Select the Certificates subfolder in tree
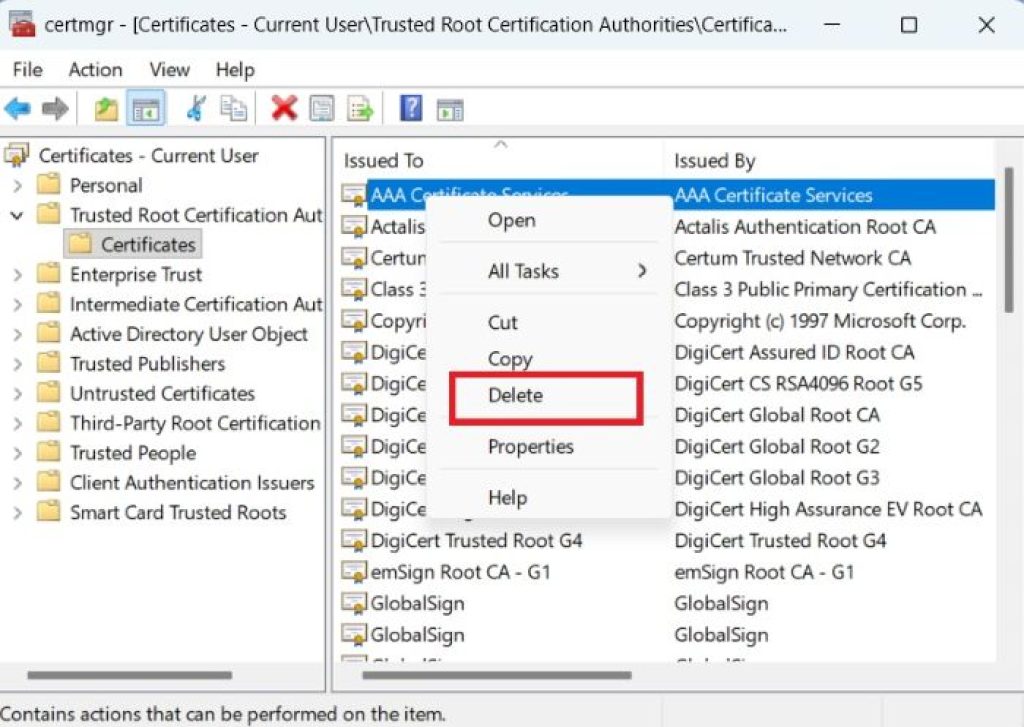Screen dimensions: 1024x727 (x=133, y=244)
